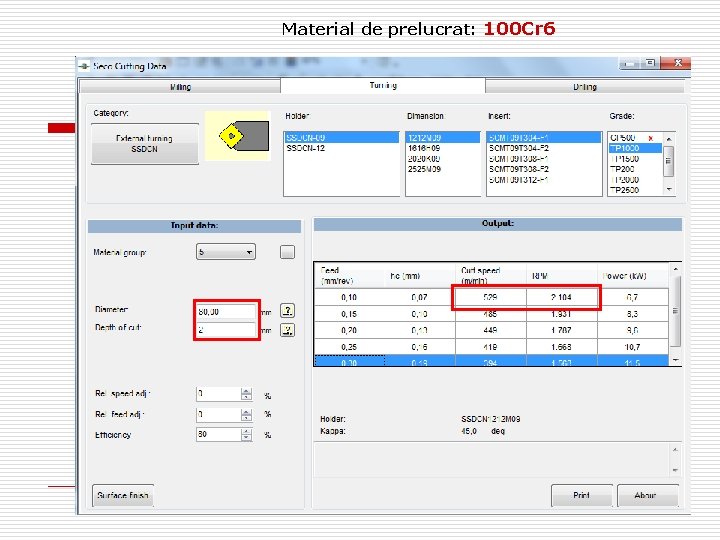The height and width of the screenshot is (540, 720).
Task: Select insert SCMT09T304-F1
Action: [x=544, y=137]
